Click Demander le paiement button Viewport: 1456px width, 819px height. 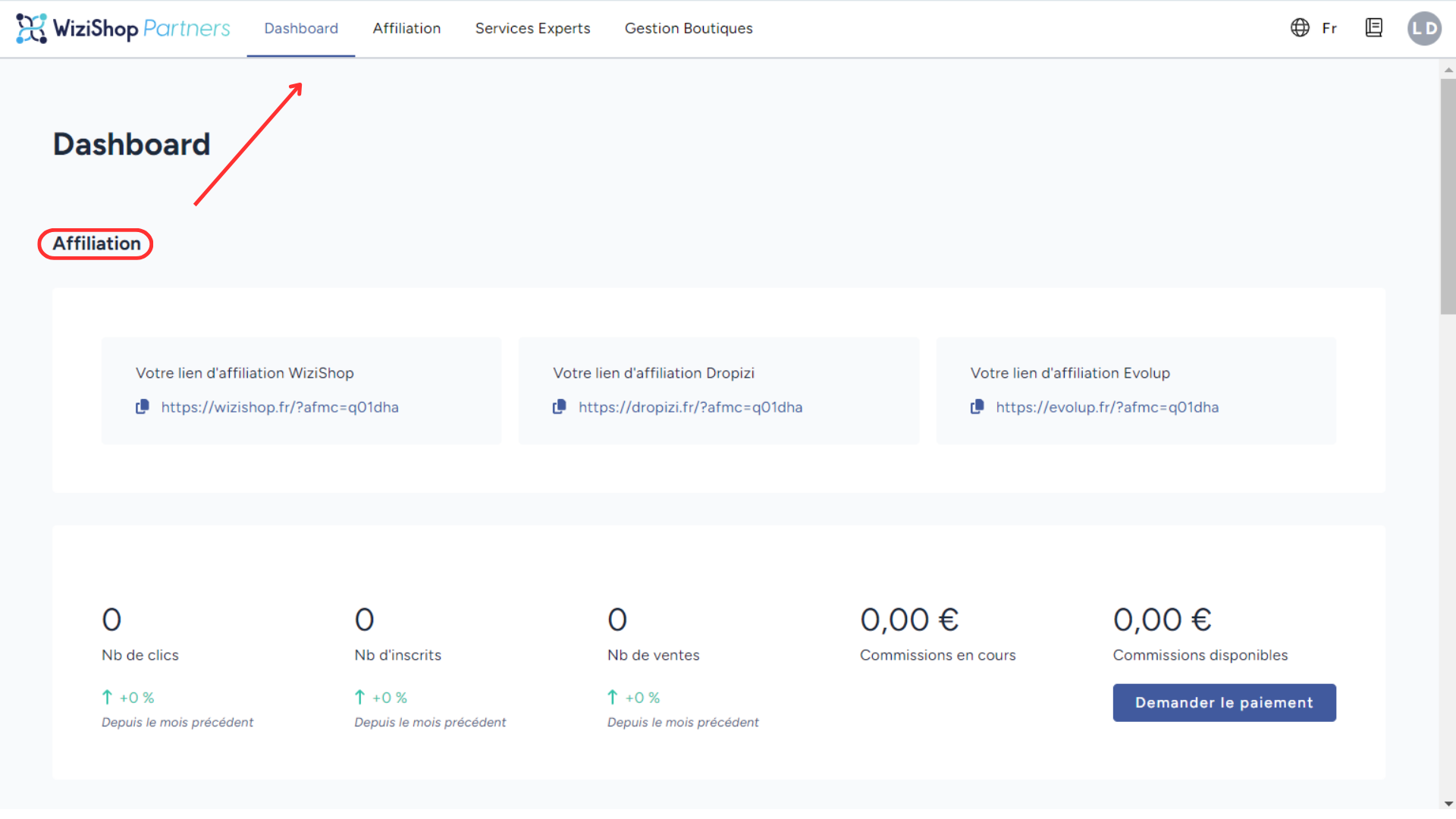(1224, 703)
